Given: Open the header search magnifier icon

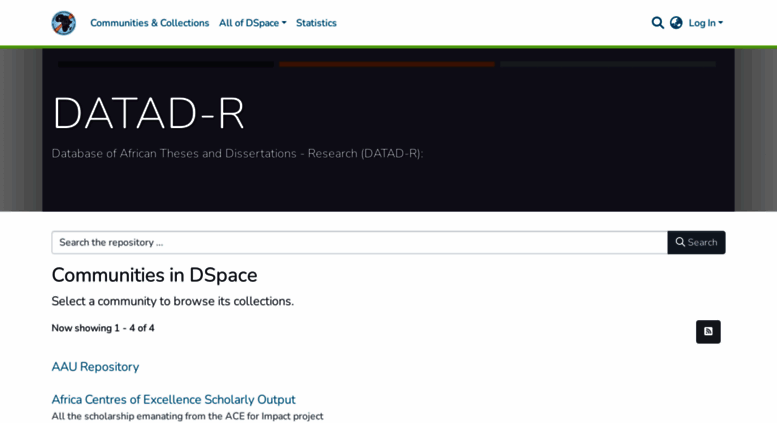Looking at the screenshot, I should pyautogui.click(x=658, y=23).
